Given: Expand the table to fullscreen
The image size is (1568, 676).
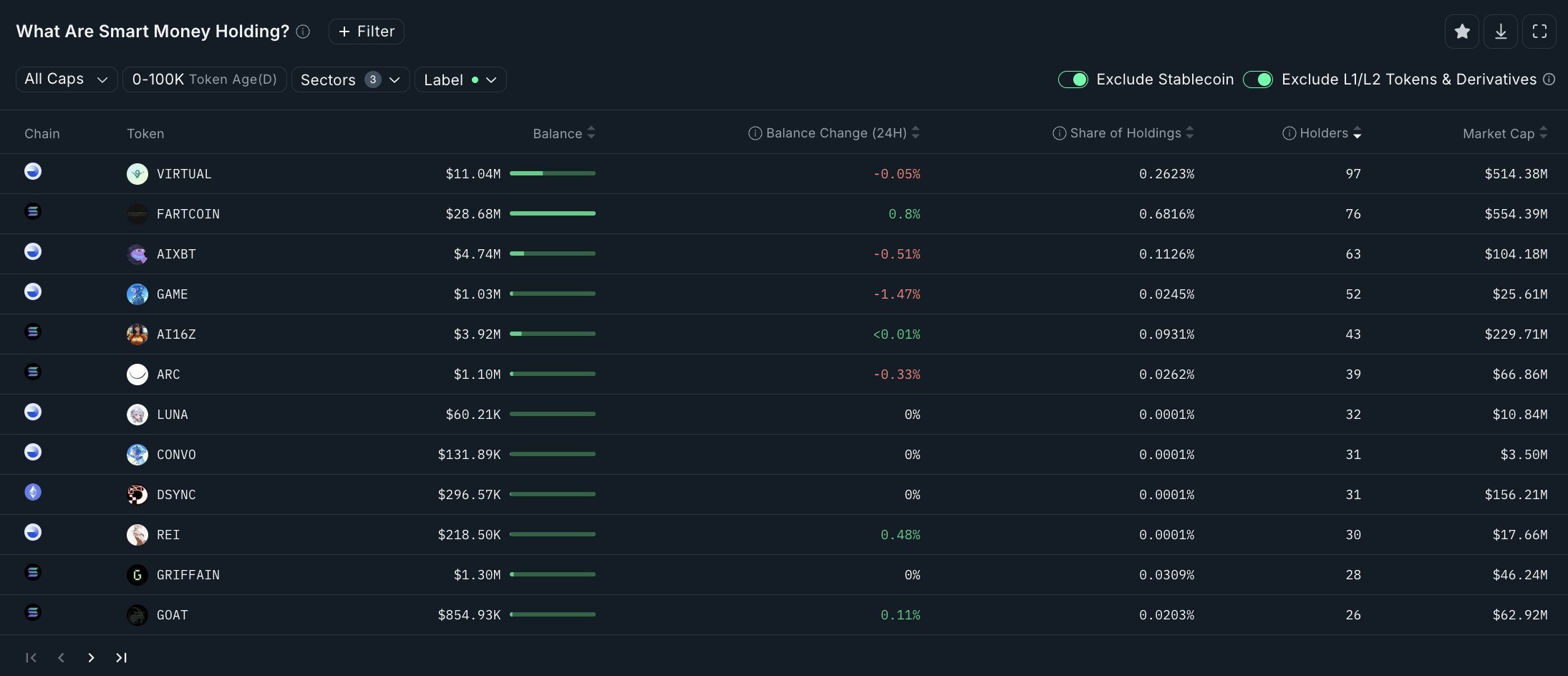Looking at the screenshot, I should [1539, 32].
